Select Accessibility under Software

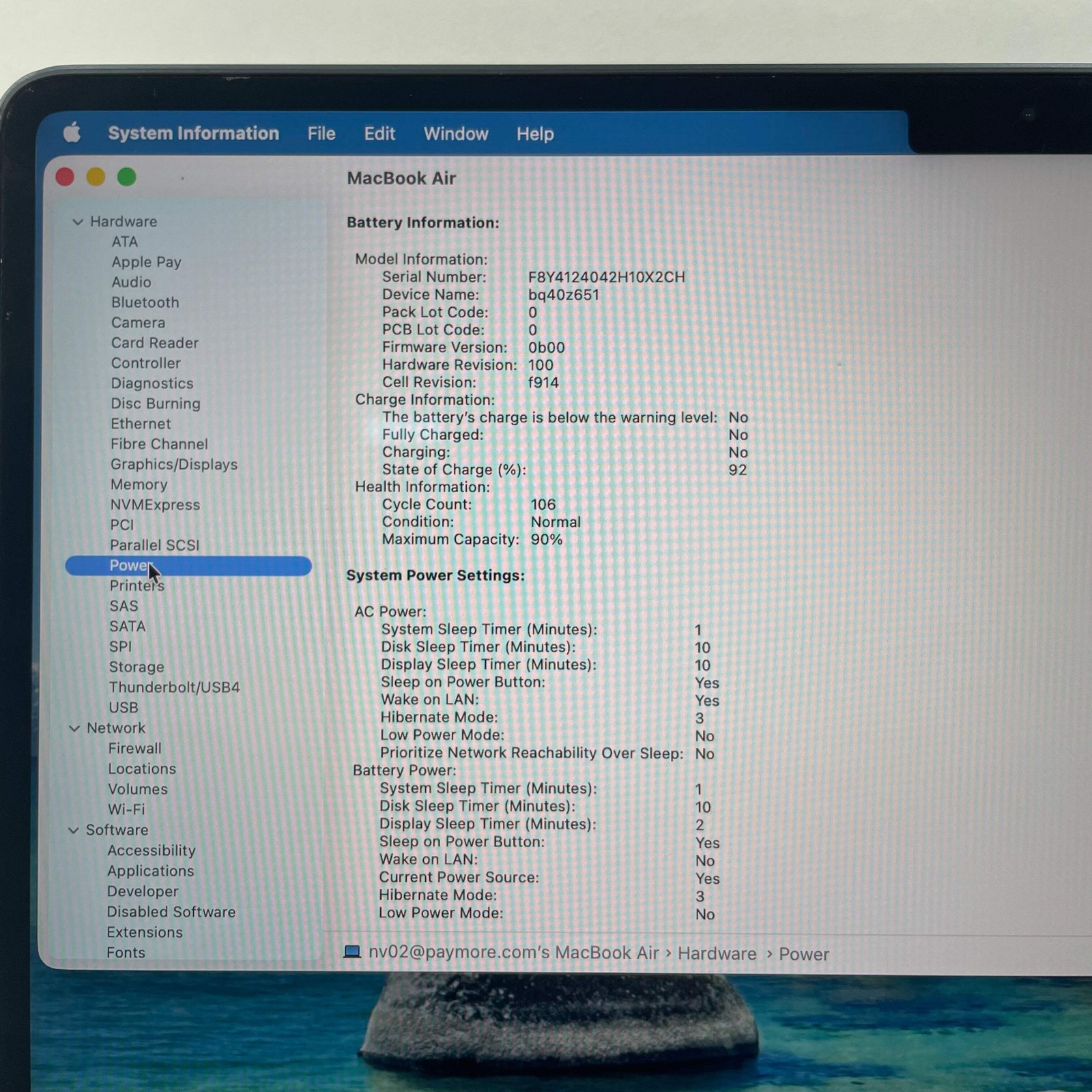152,850
